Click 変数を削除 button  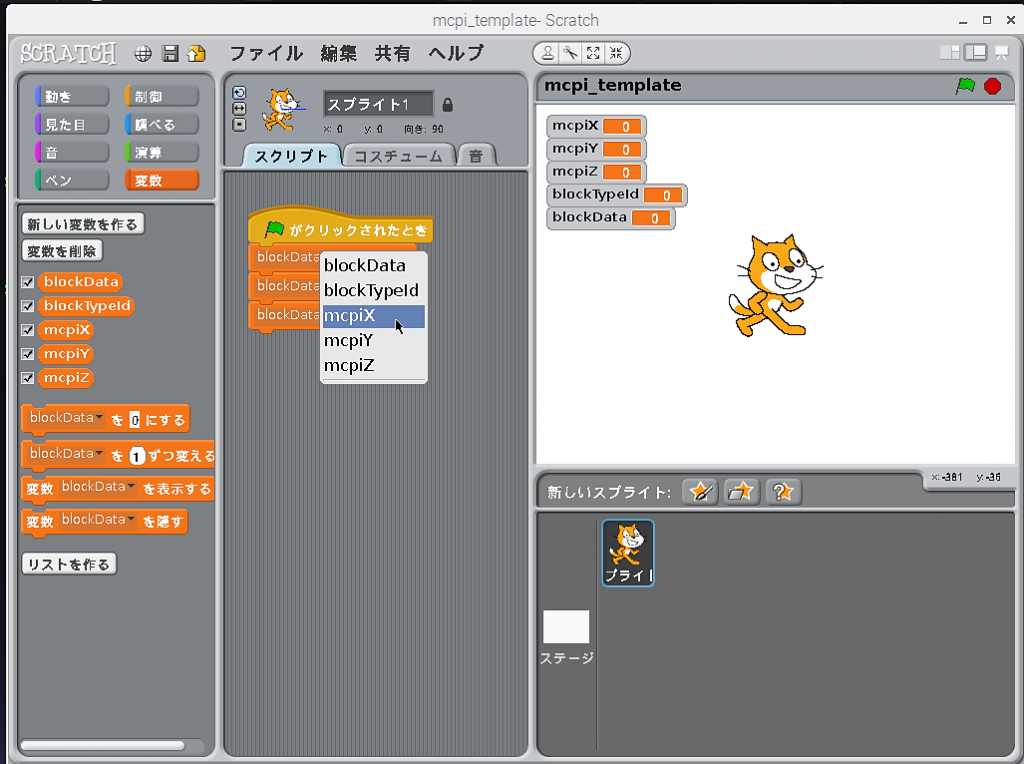62,251
